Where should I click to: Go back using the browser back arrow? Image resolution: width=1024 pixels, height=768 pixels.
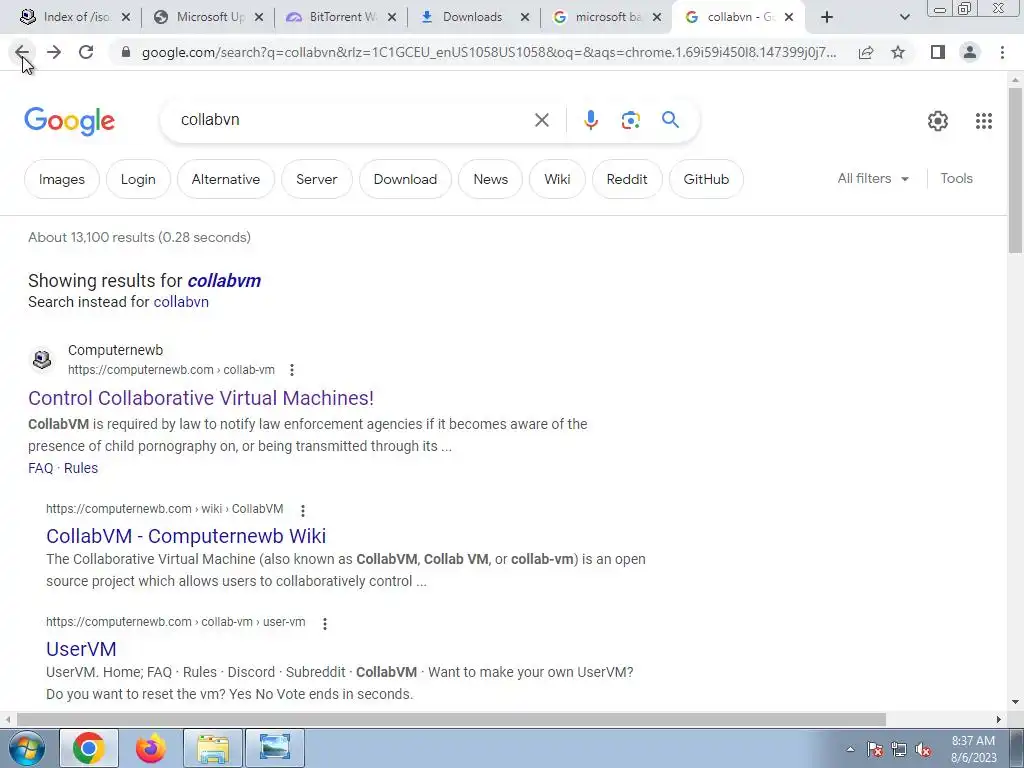(x=22, y=52)
